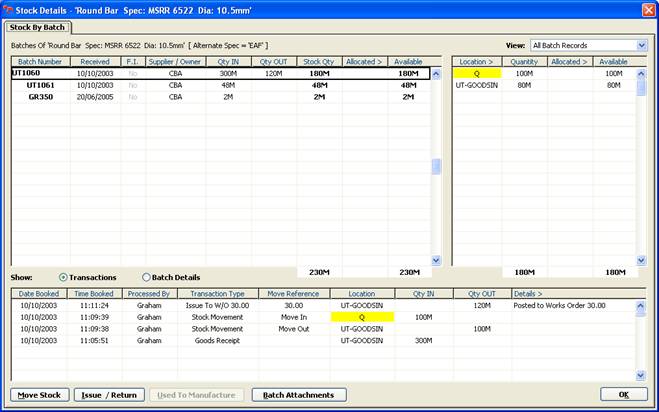
Task: Select the UT-GOODSIN location row
Action: [478, 86]
